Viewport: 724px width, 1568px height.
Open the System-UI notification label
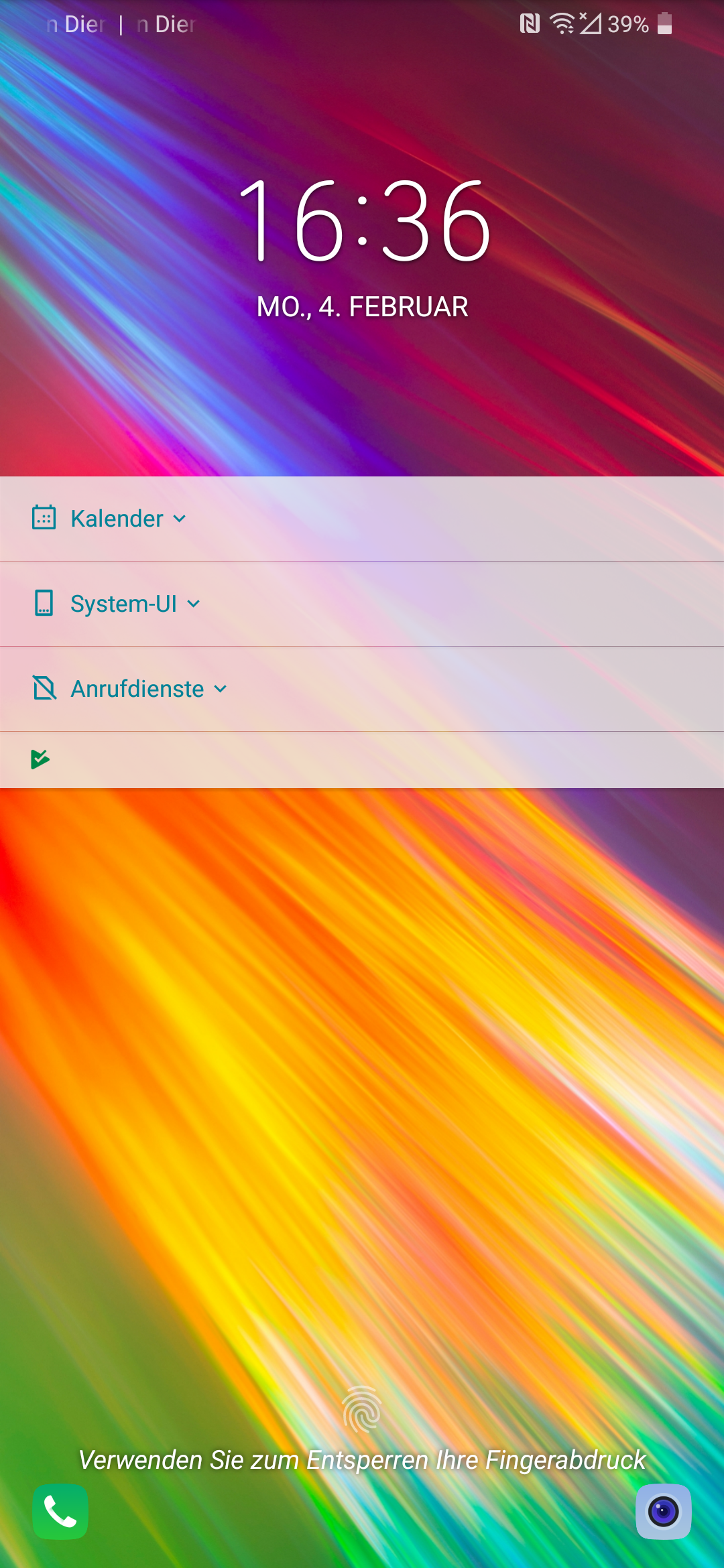point(124,604)
